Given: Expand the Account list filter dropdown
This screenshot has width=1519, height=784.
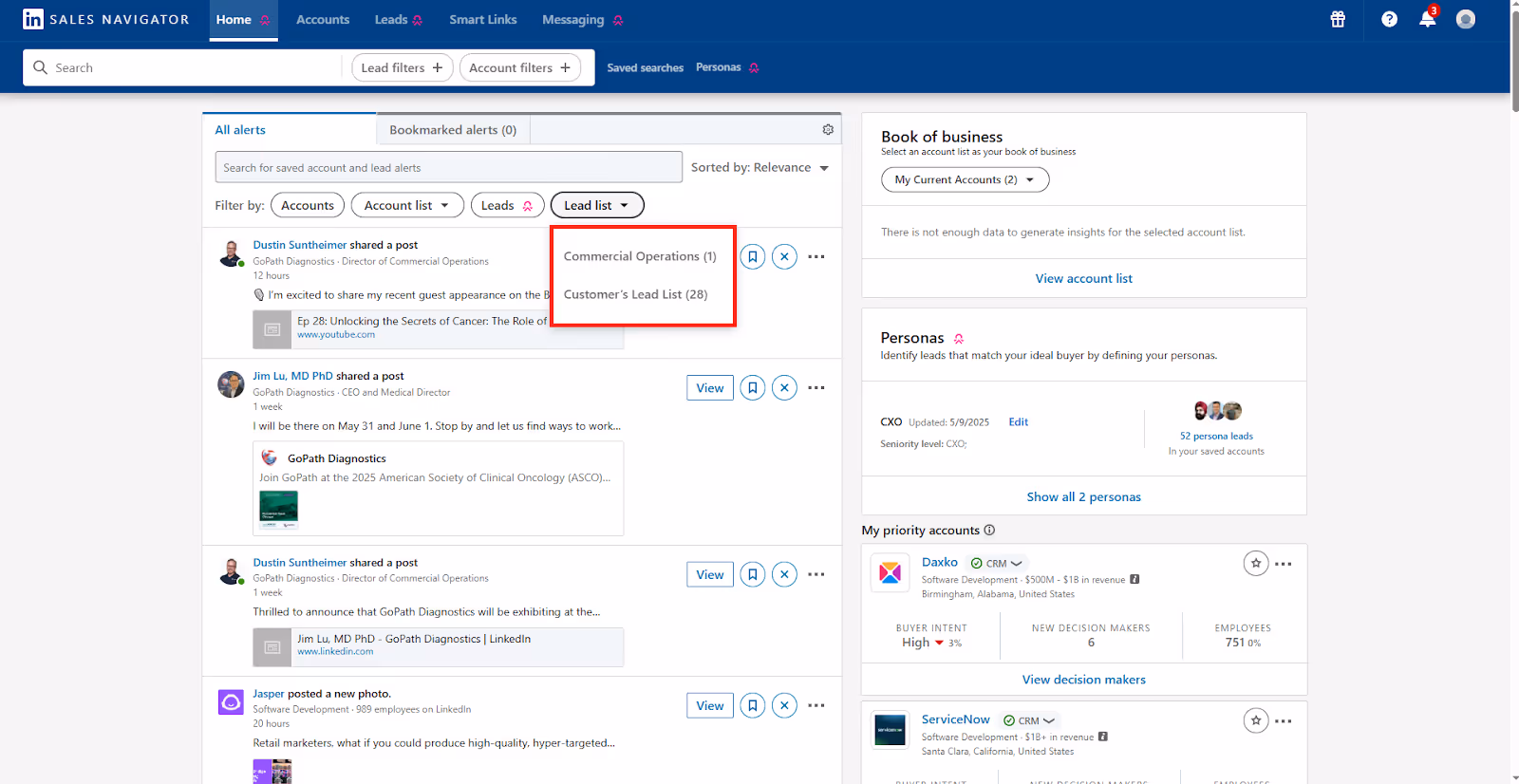Looking at the screenshot, I should pos(407,205).
